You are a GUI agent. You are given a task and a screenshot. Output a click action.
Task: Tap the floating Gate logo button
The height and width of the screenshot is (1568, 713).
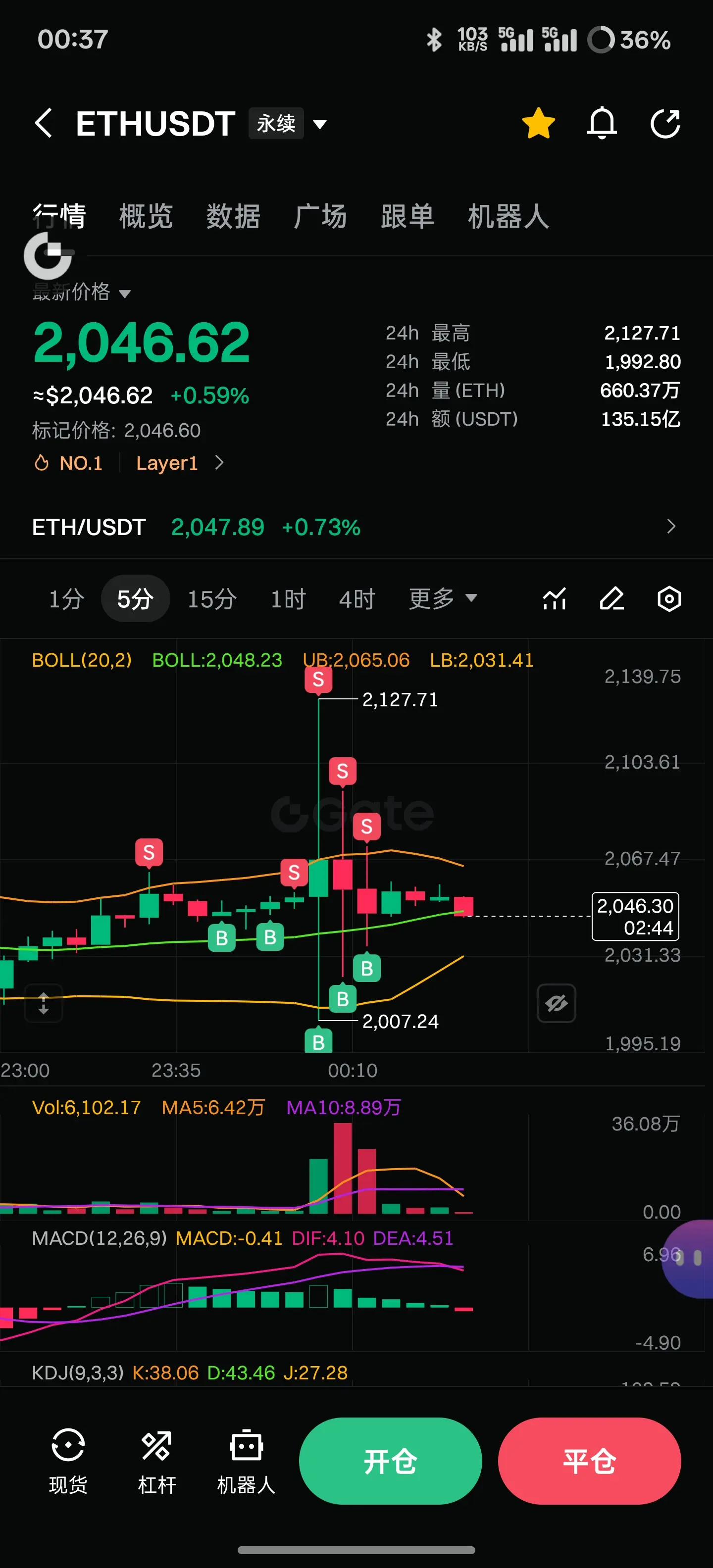pyautogui.click(x=48, y=256)
